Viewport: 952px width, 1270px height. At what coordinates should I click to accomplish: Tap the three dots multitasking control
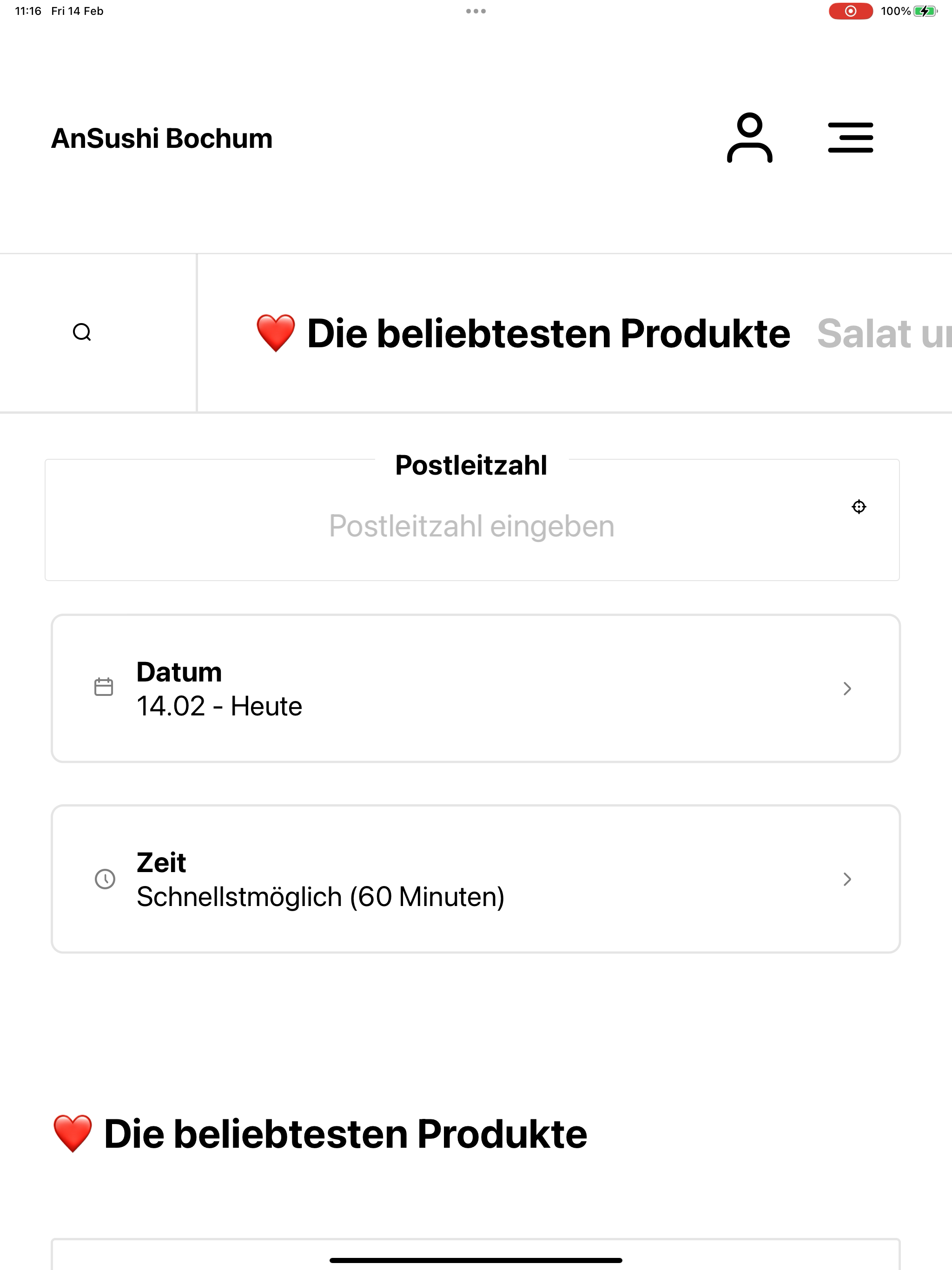pos(476,11)
